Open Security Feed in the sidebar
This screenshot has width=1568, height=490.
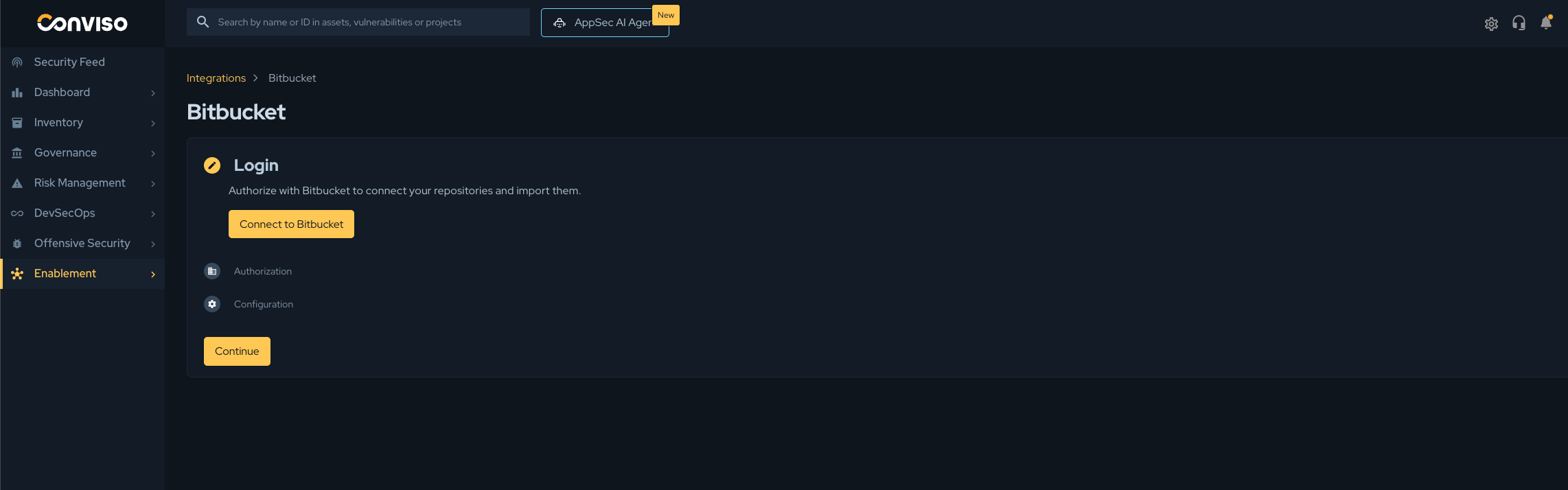pyautogui.click(x=82, y=62)
